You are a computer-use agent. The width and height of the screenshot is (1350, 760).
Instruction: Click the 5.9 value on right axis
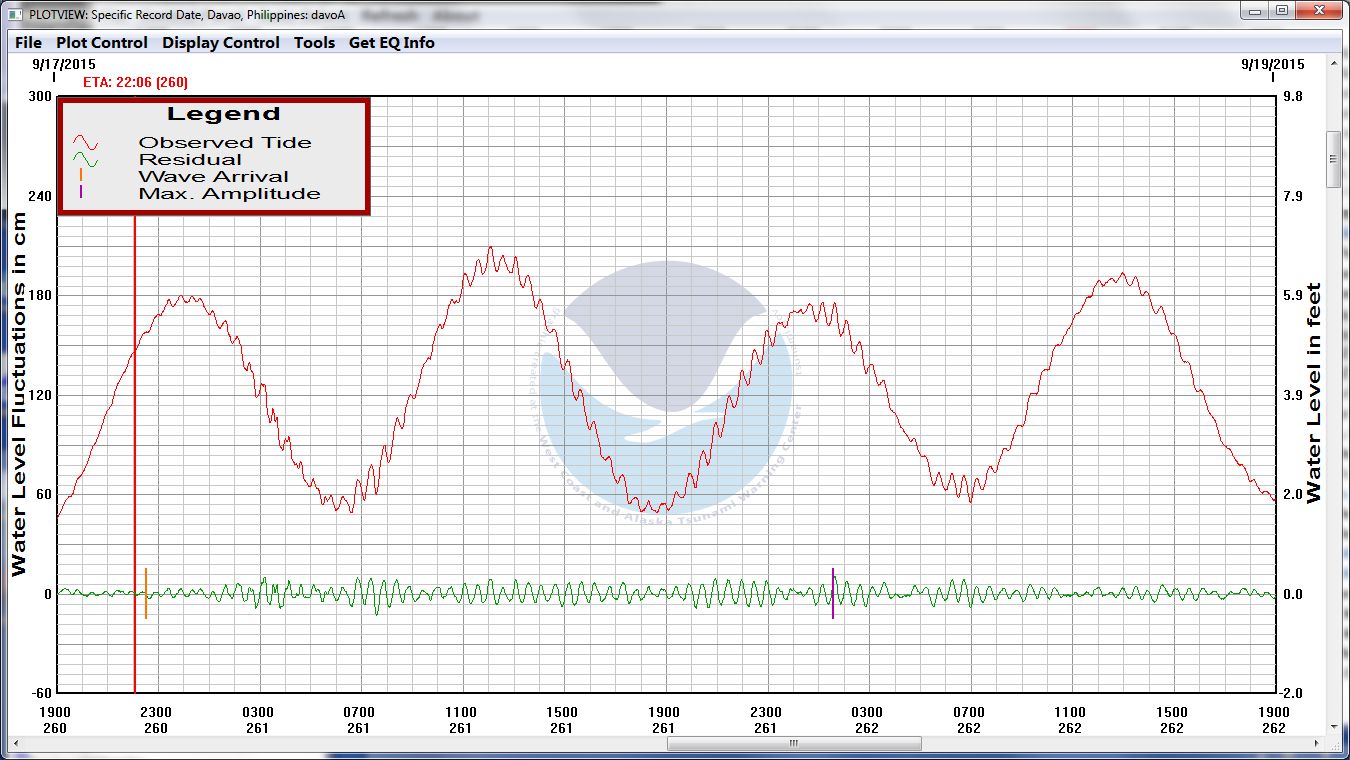tap(1292, 295)
